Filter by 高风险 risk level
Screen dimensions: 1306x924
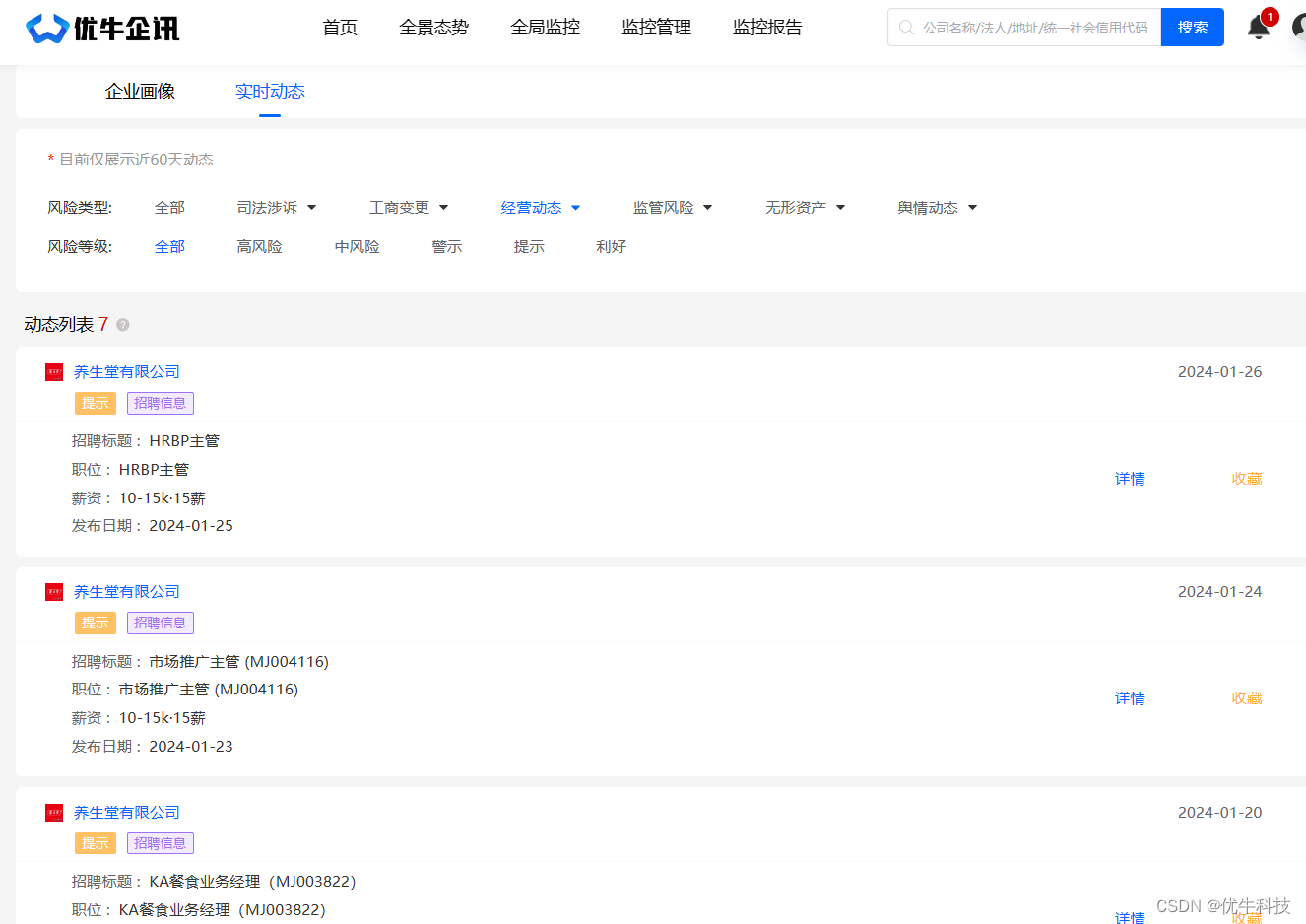pos(259,247)
